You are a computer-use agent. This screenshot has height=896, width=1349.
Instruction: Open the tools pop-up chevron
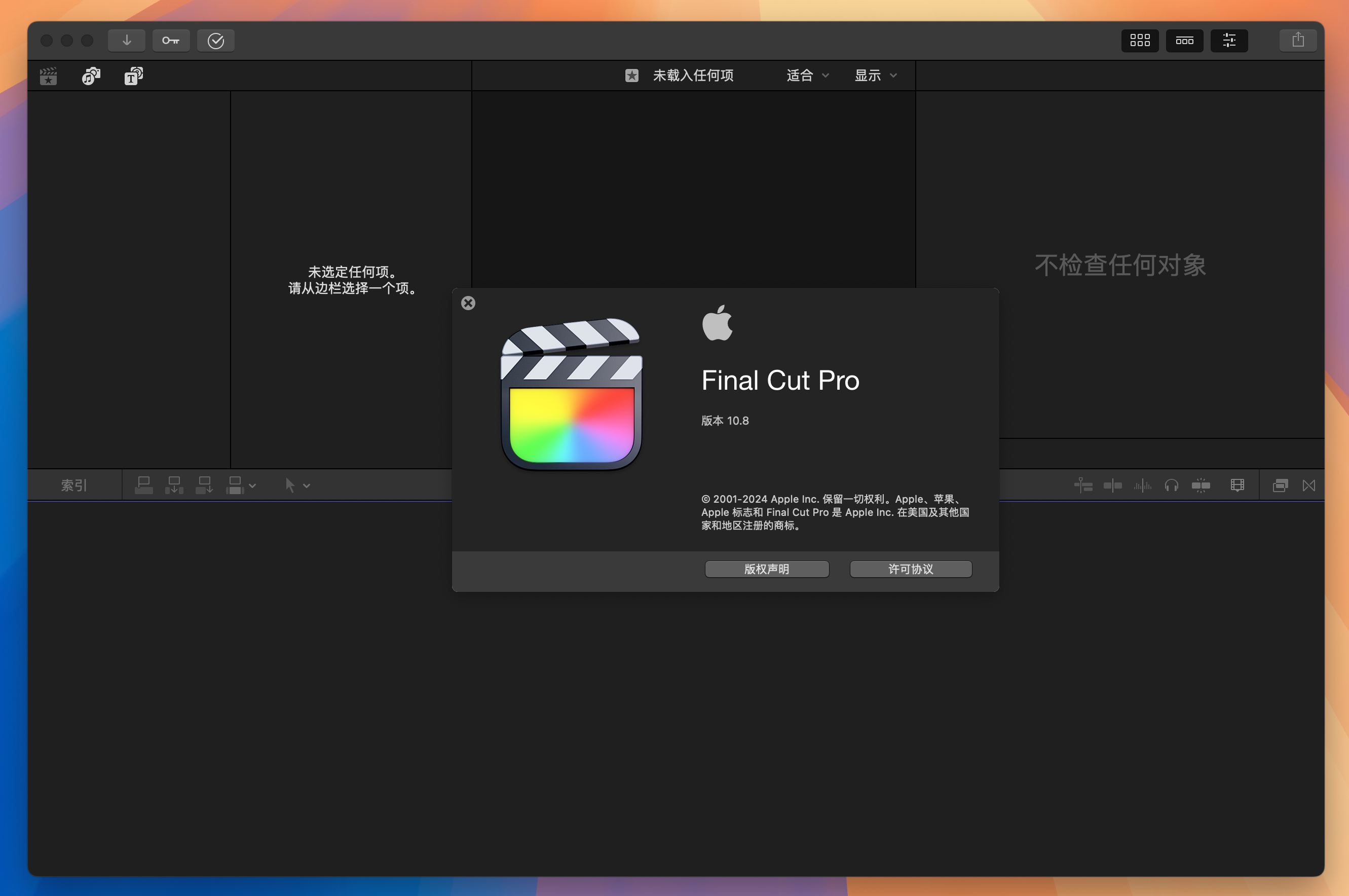[306, 486]
